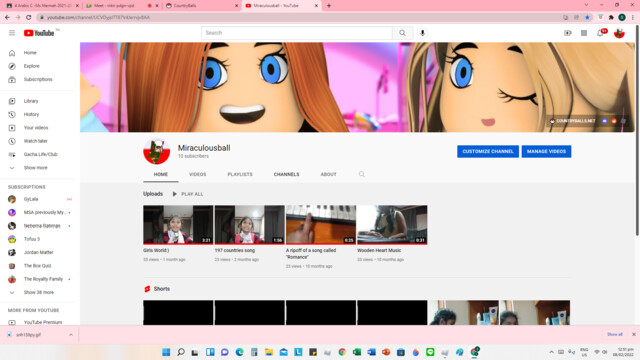
Task: Click the search magnifier button
Action: (402, 33)
